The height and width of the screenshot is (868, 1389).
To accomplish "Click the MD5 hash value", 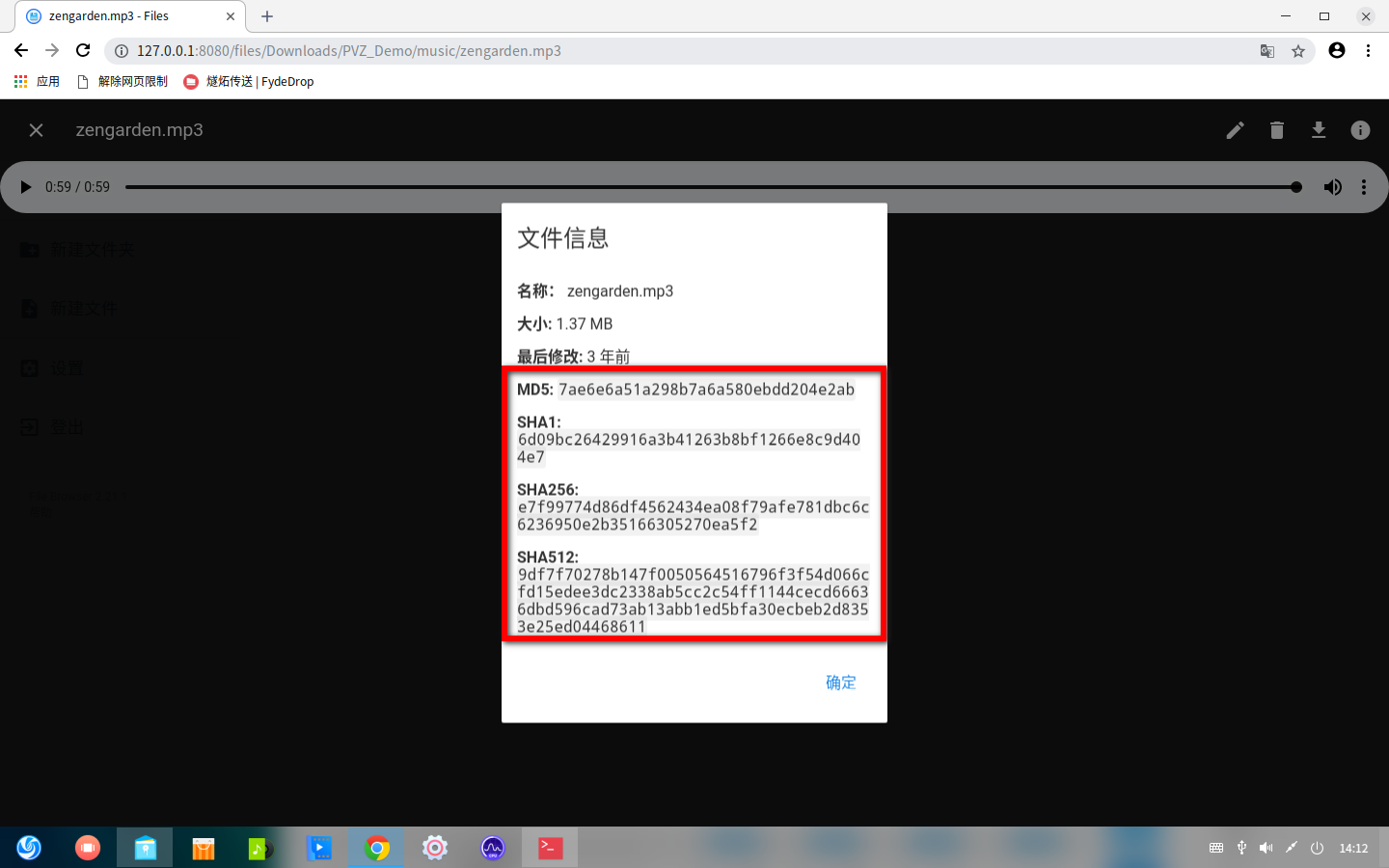I will (706, 390).
